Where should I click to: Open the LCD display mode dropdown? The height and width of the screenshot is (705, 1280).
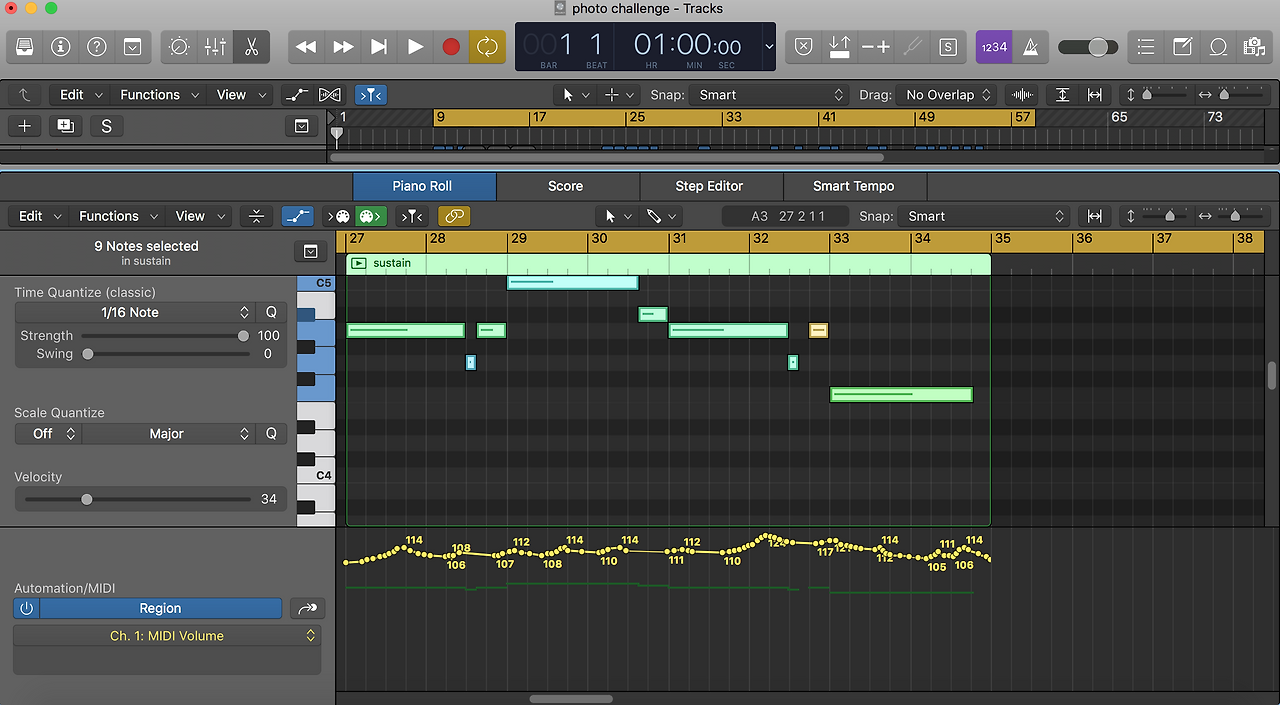coord(768,47)
